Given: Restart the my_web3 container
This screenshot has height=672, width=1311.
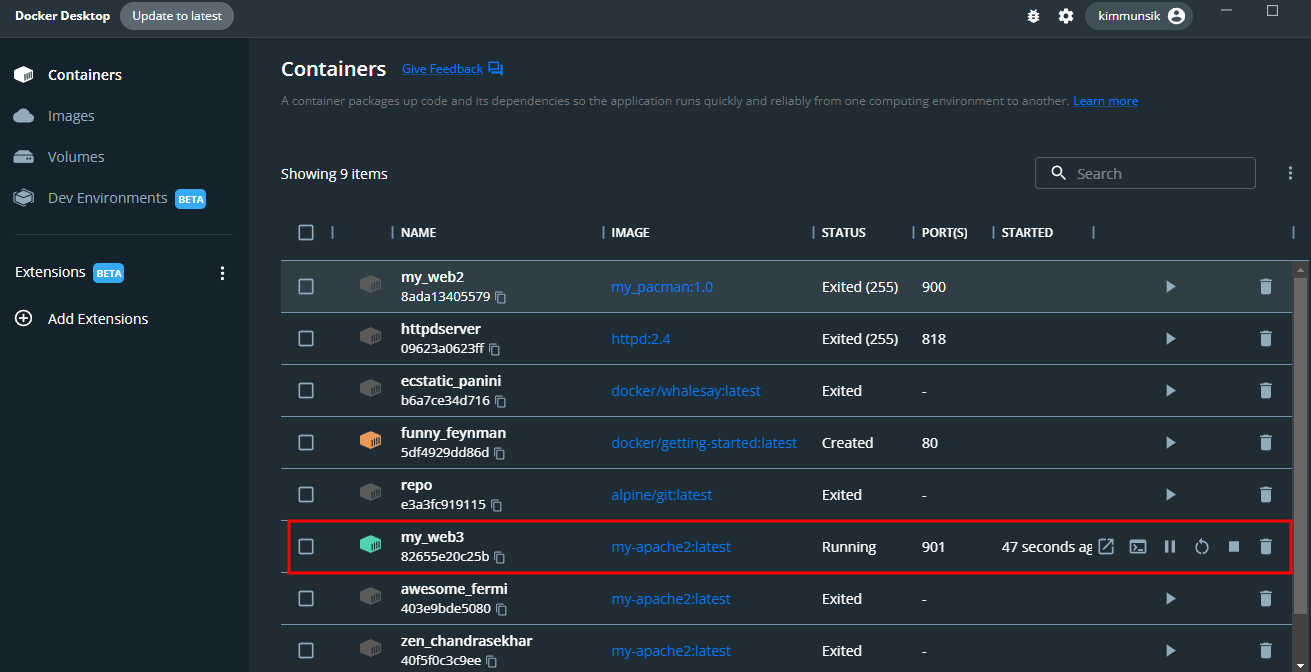Looking at the screenshot, I should coord(1202,547).
